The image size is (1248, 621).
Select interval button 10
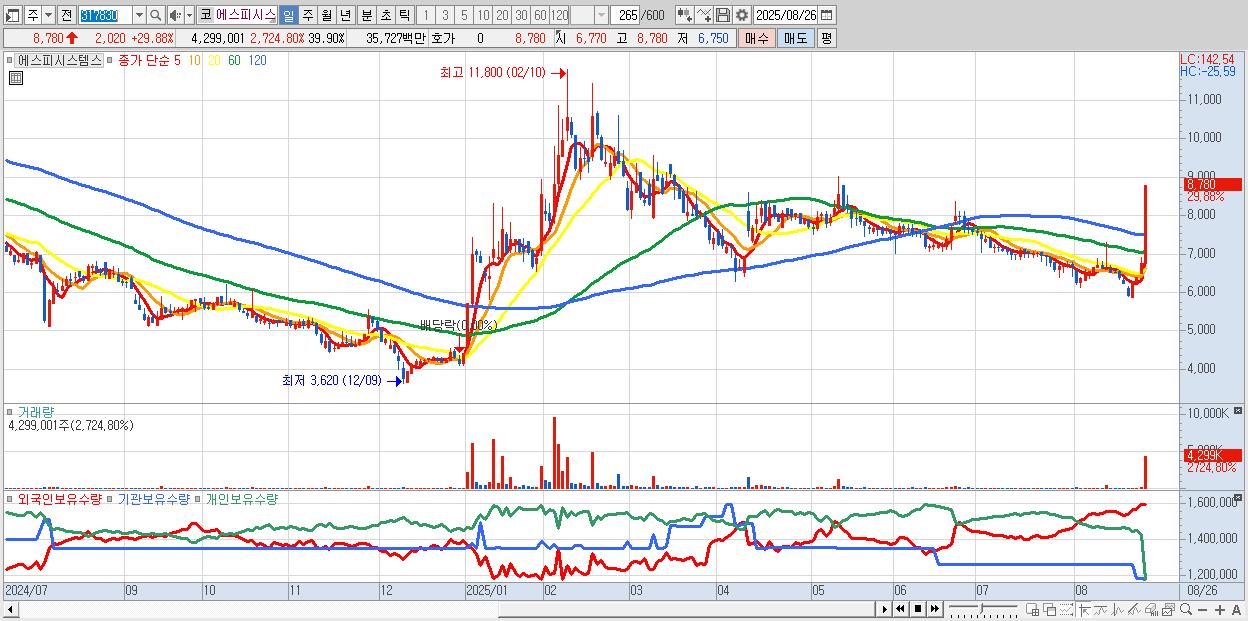coord(483,16)
